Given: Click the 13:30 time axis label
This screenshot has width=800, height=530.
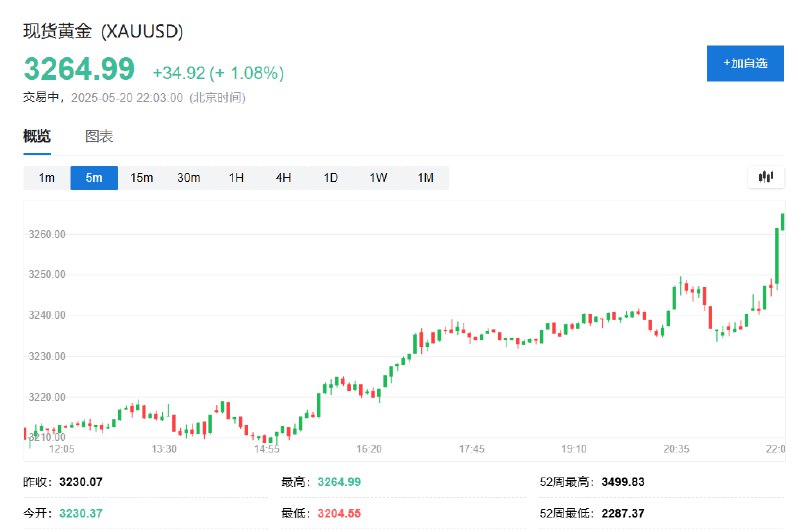Looking at the screenshot, I should [x=164, y=449].
